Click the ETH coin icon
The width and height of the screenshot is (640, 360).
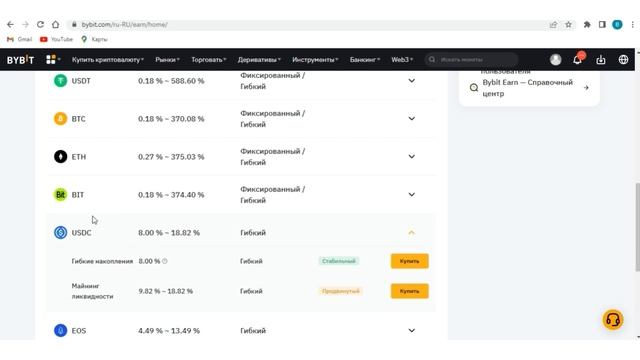coord(60,157)
